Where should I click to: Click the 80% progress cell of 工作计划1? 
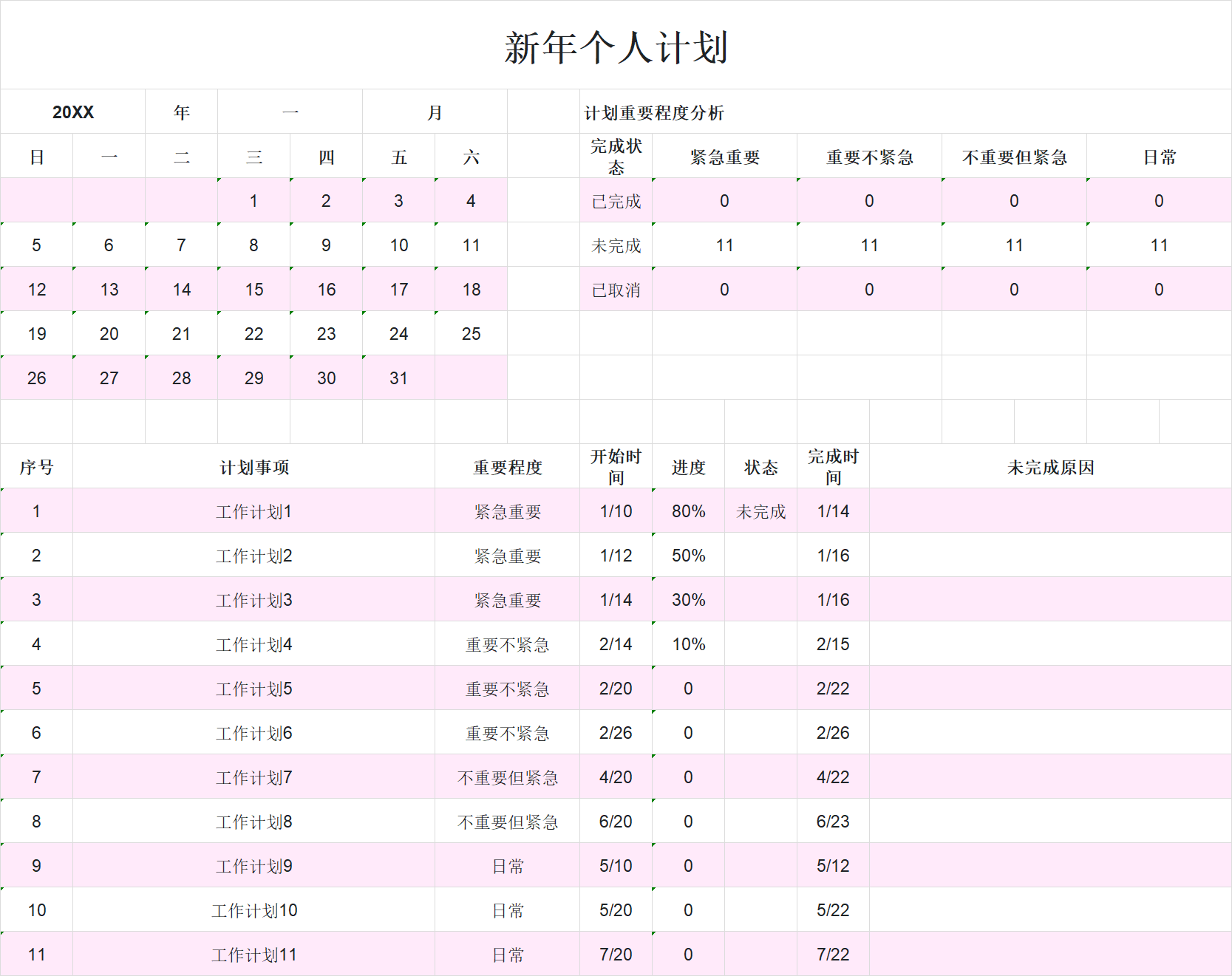tap(687, 511)
